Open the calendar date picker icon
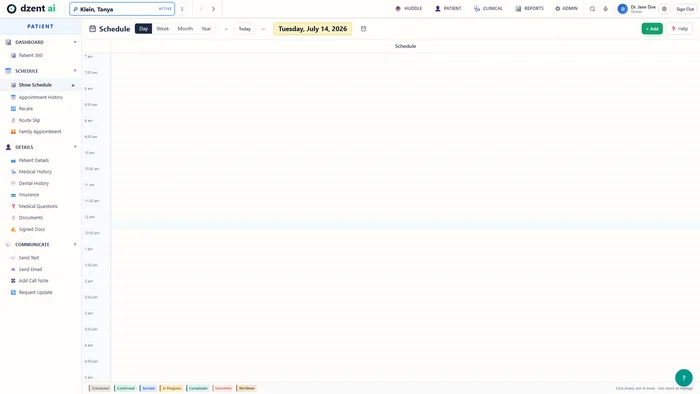The width and height of the screenshot is (700, 394). [x=363, y=29]
